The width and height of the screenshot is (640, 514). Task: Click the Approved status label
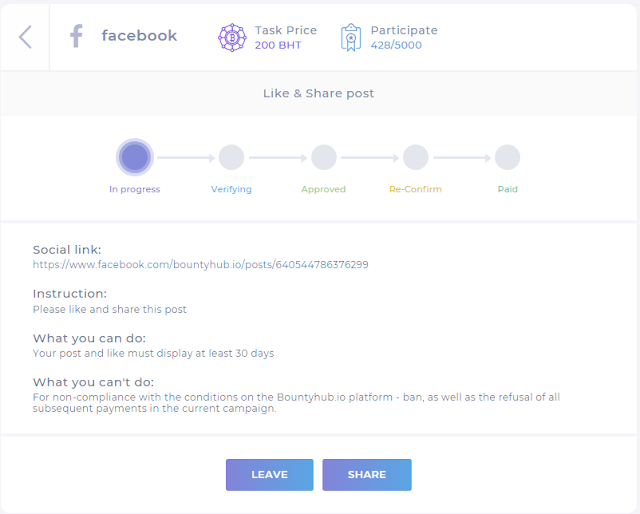click(x=323, y=189)
